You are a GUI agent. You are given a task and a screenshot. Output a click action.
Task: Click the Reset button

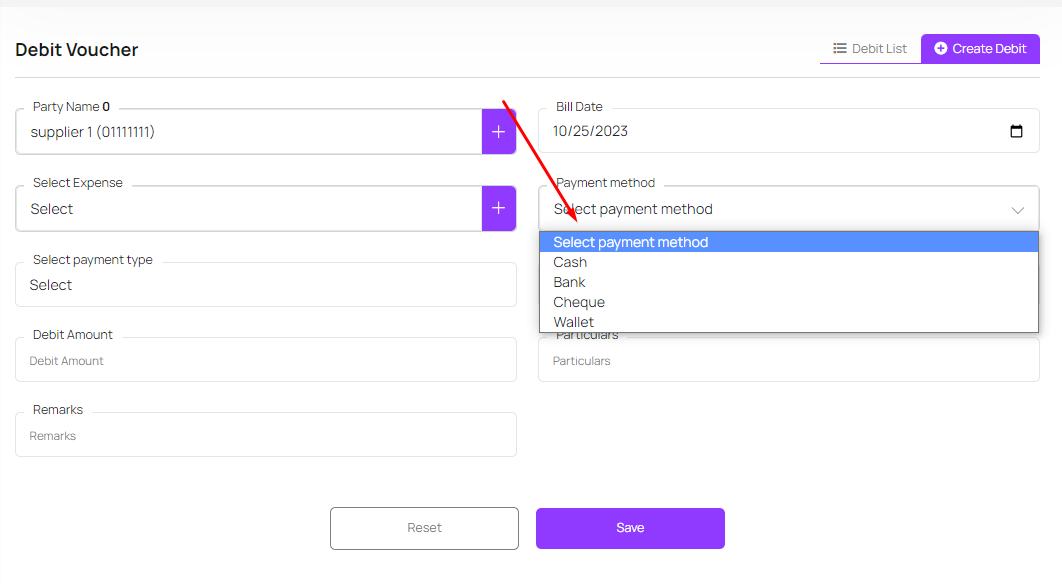coord(424,528)
